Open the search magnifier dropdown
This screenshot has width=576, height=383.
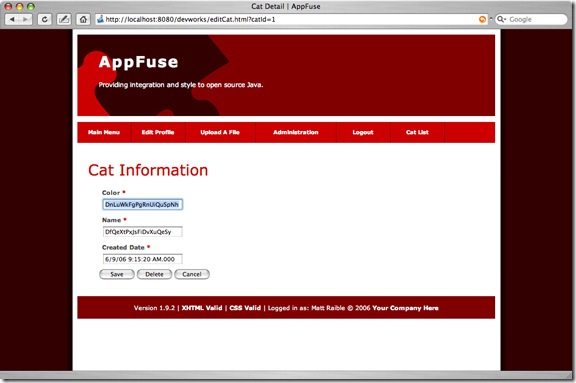pos(501,19)
